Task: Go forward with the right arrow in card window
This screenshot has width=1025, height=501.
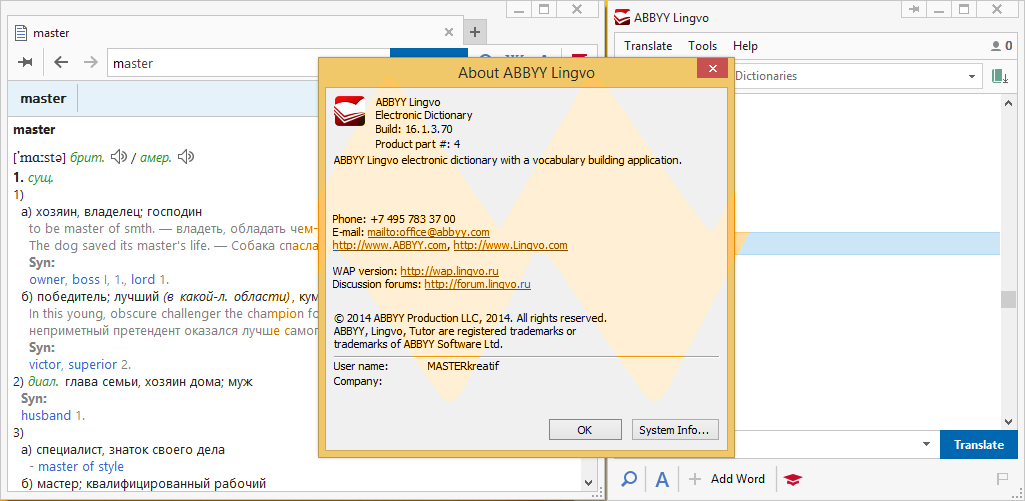Action: point(90,63)
